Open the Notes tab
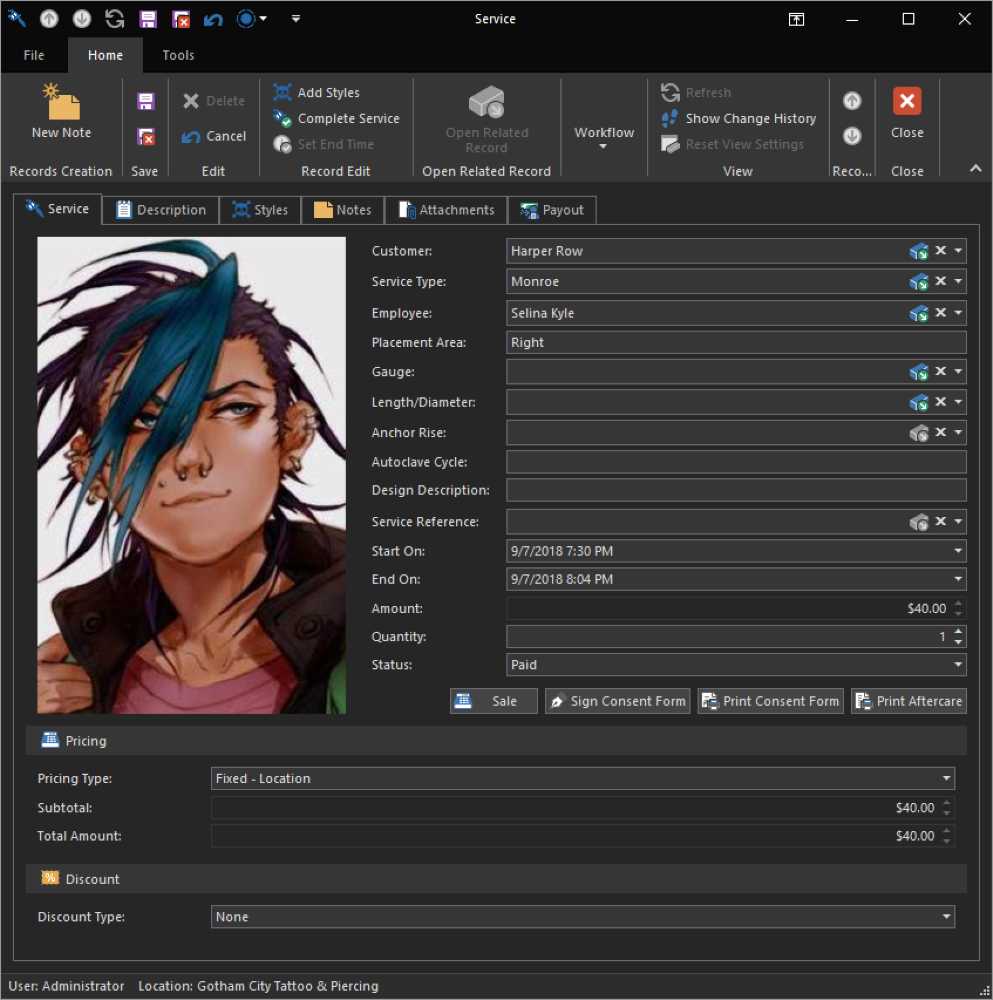This screenshot has height=1000, width=993. (x=342, y=210)
